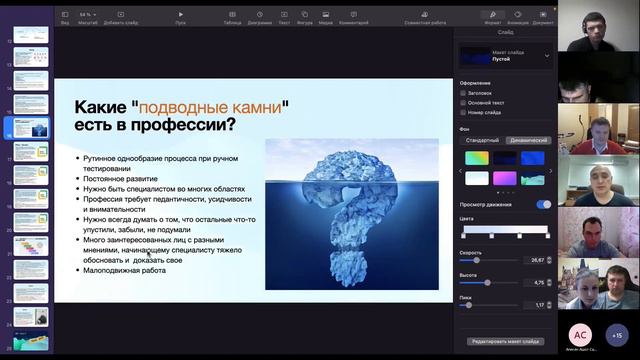Choose the green-yellow gradient background swatch
Image resolution: width=640 pixels, height=360 pixels.
click(477, 158)
